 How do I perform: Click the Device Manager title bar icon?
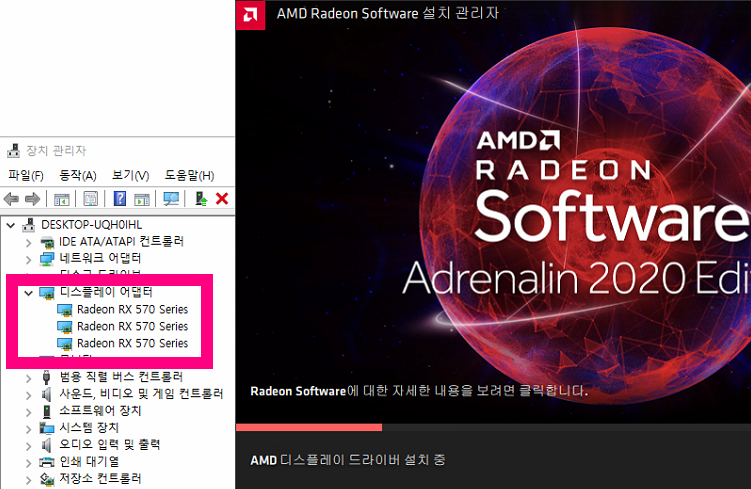[13, 151]
